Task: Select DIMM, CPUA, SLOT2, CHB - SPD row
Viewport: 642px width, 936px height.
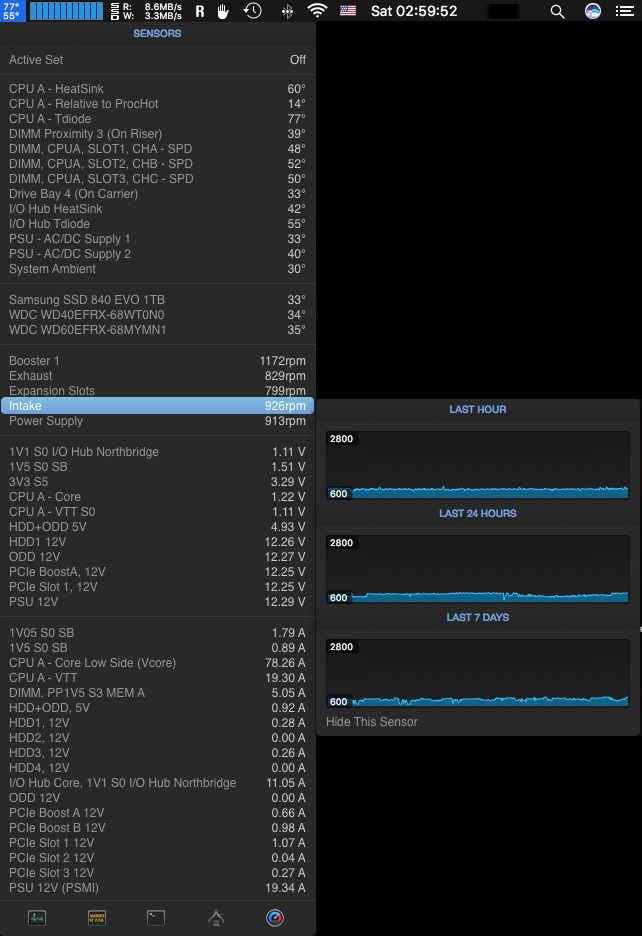Action: coord(158,164)
